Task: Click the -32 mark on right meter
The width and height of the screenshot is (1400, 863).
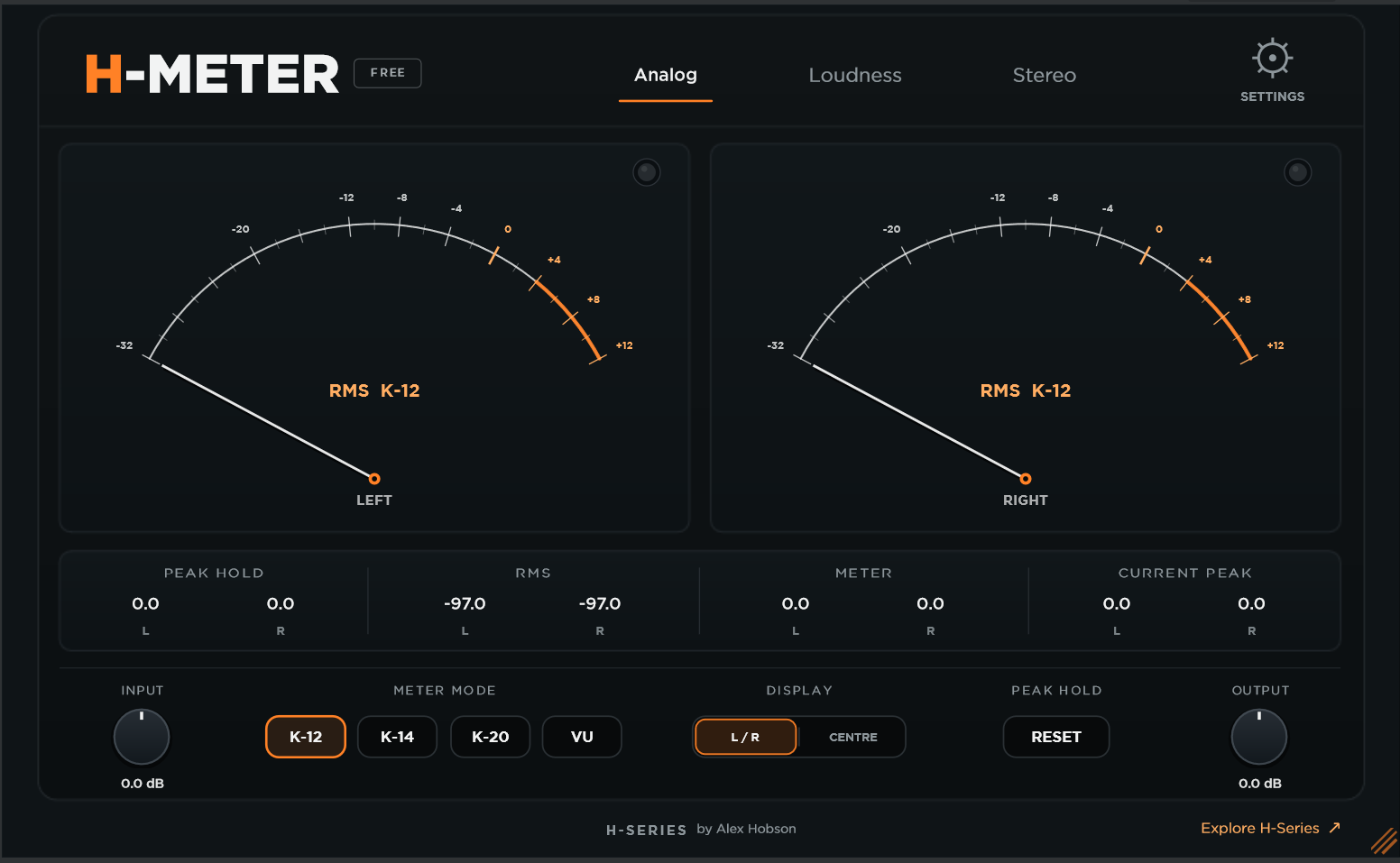Action: [776, 345]
